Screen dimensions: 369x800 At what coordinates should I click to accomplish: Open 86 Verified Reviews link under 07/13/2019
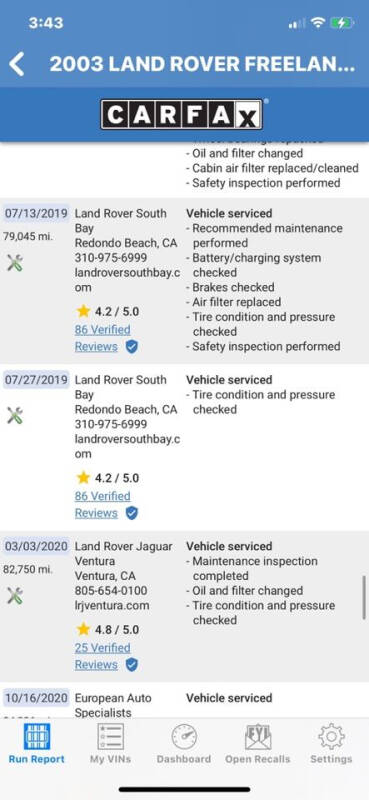102,338
